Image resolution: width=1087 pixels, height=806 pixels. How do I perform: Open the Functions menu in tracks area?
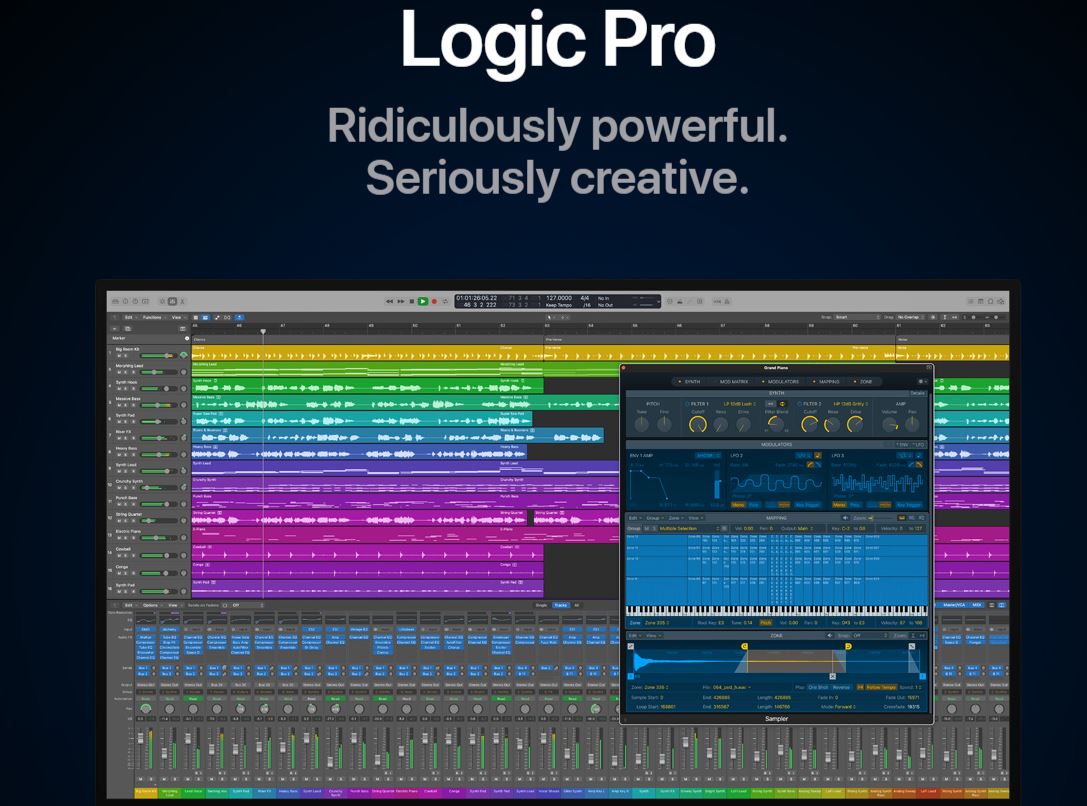click(153, 317)
